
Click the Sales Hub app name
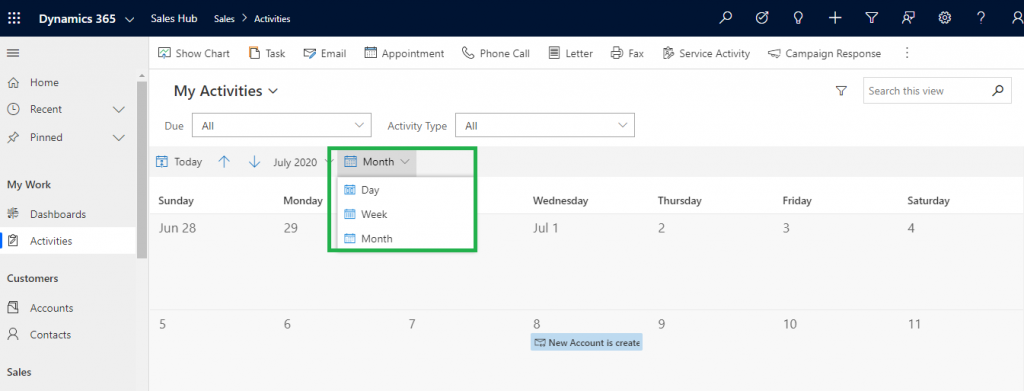173,19
